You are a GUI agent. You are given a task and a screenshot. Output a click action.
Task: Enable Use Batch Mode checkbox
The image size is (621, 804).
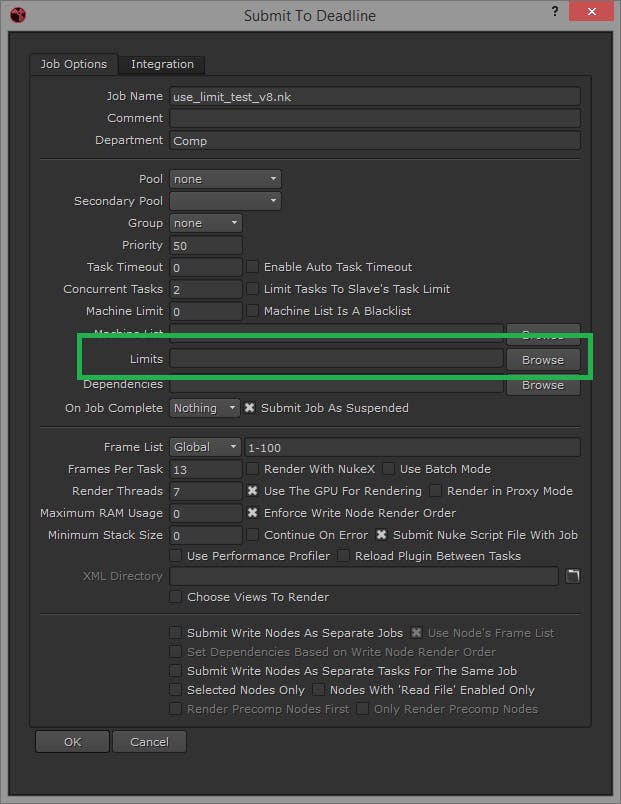(389, 469)
